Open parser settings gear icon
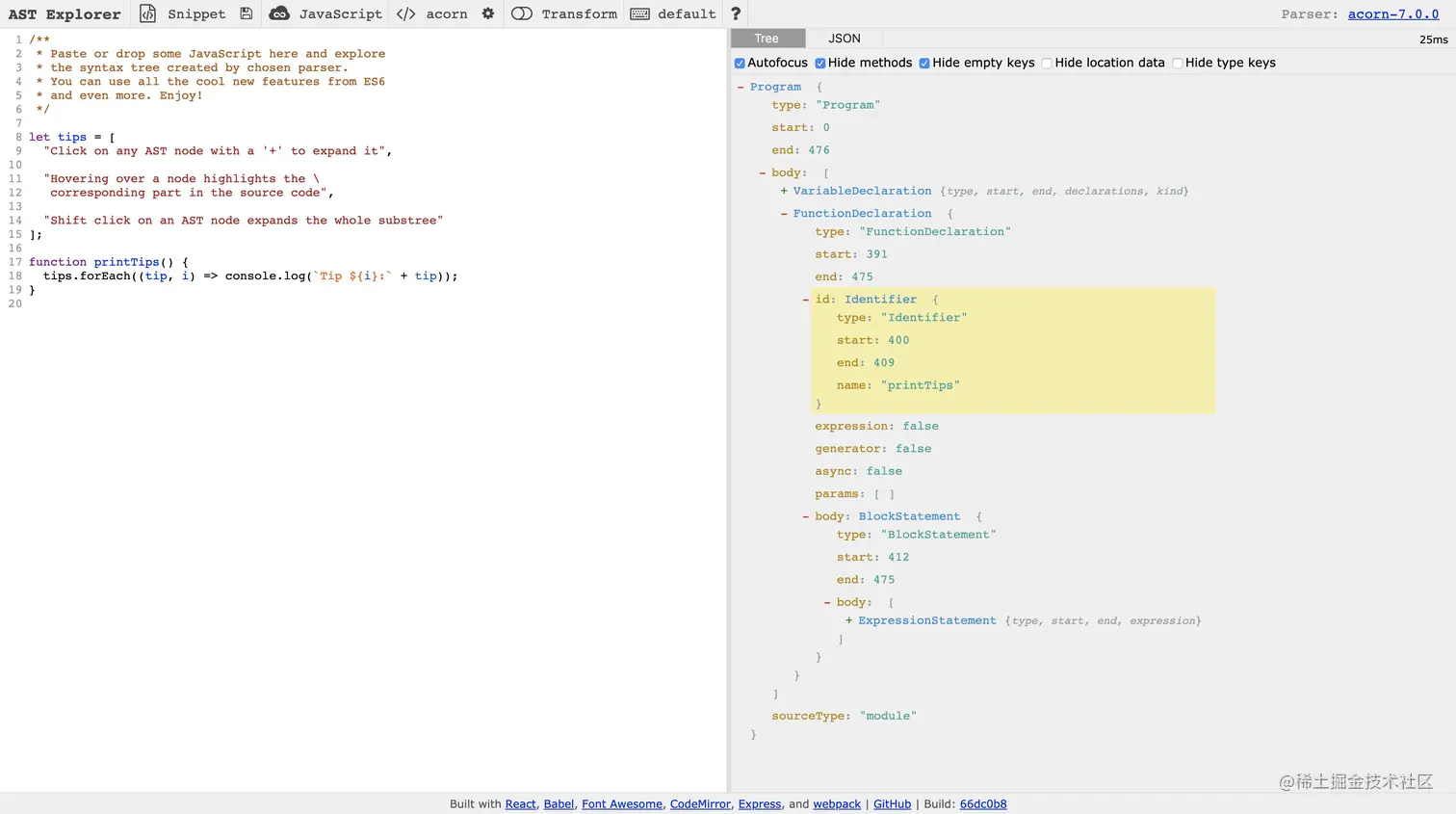1456x814 pixels. point(488,13)
